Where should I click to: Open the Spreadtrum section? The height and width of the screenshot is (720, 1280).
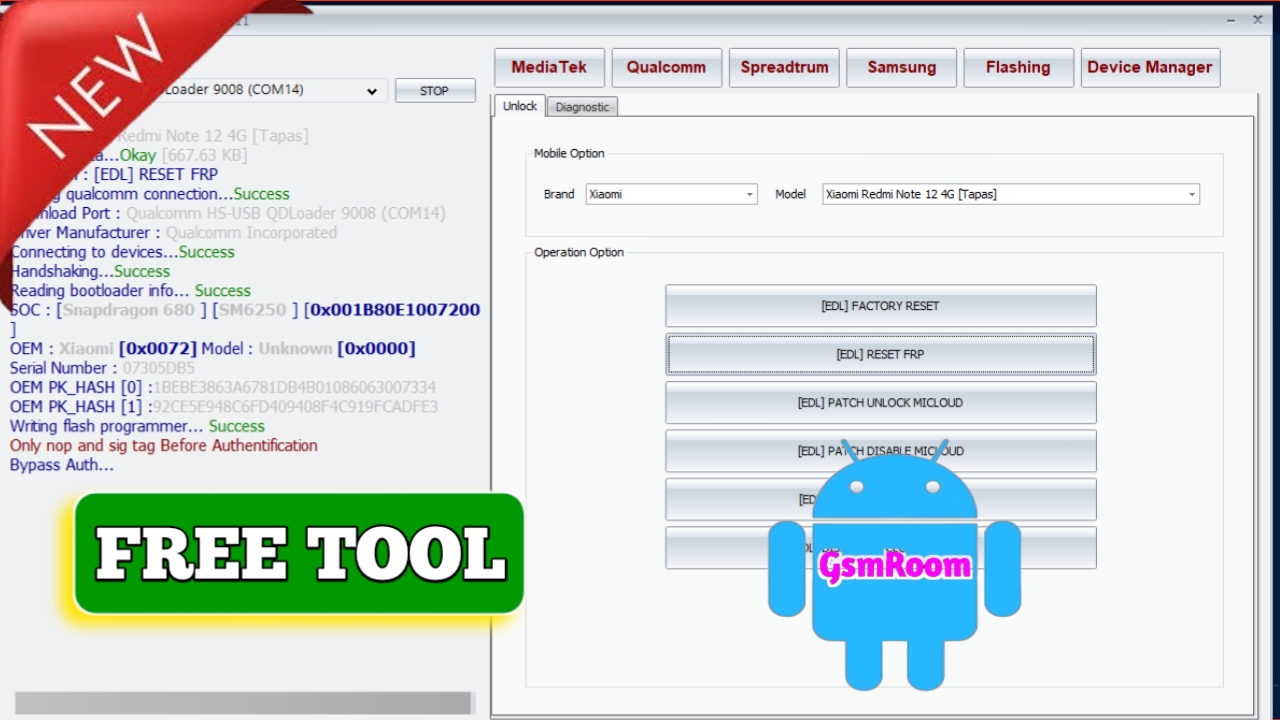click(784, 68)
